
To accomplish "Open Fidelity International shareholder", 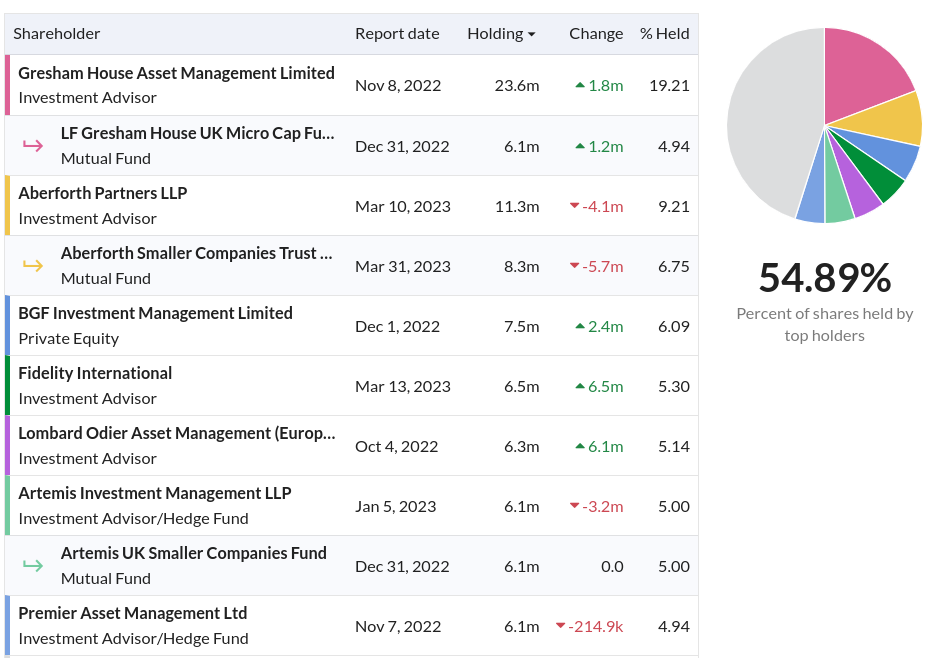I will 95,373.
